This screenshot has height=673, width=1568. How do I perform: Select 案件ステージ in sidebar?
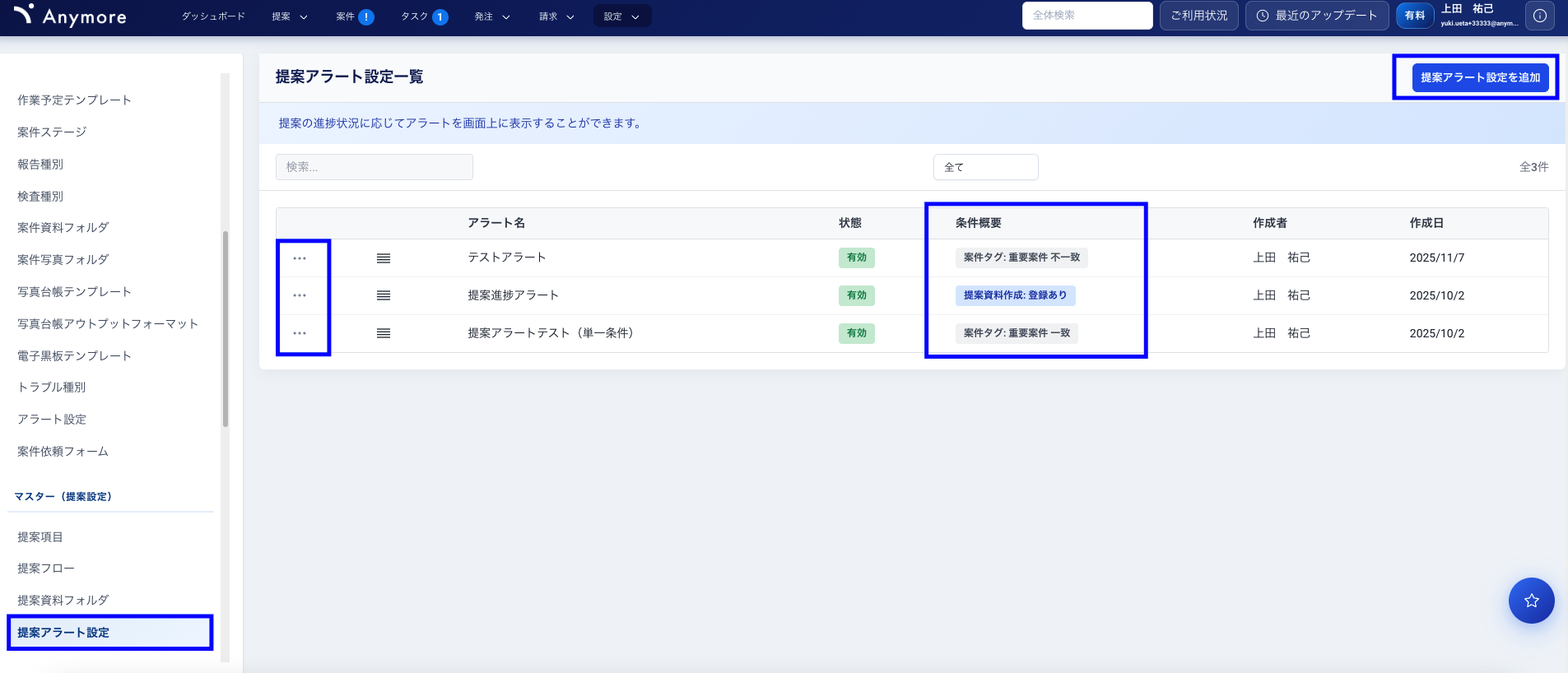pos(52,132)
